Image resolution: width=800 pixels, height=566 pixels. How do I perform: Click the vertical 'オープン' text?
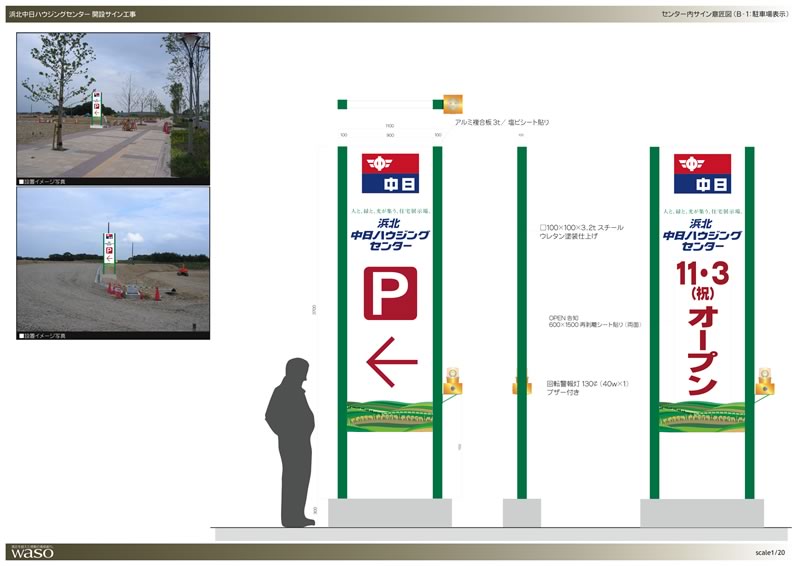[703, 351]
